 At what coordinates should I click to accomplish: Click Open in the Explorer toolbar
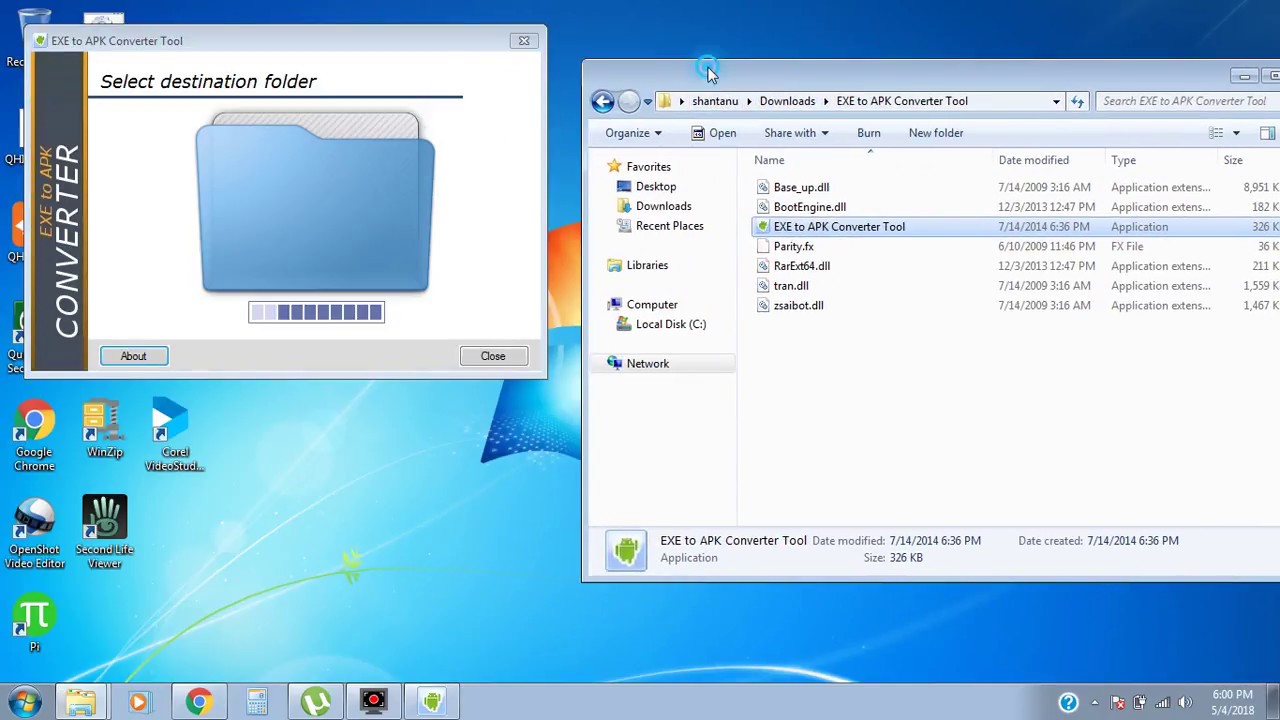point(714,133)
